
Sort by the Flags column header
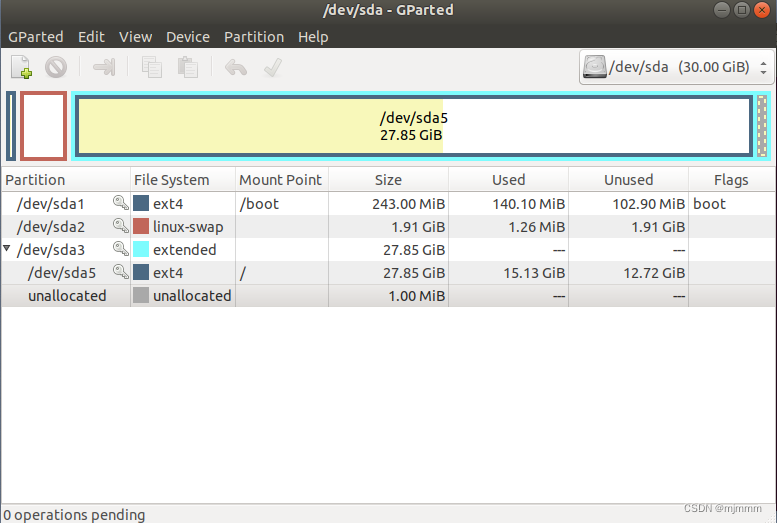click(731, 179)
